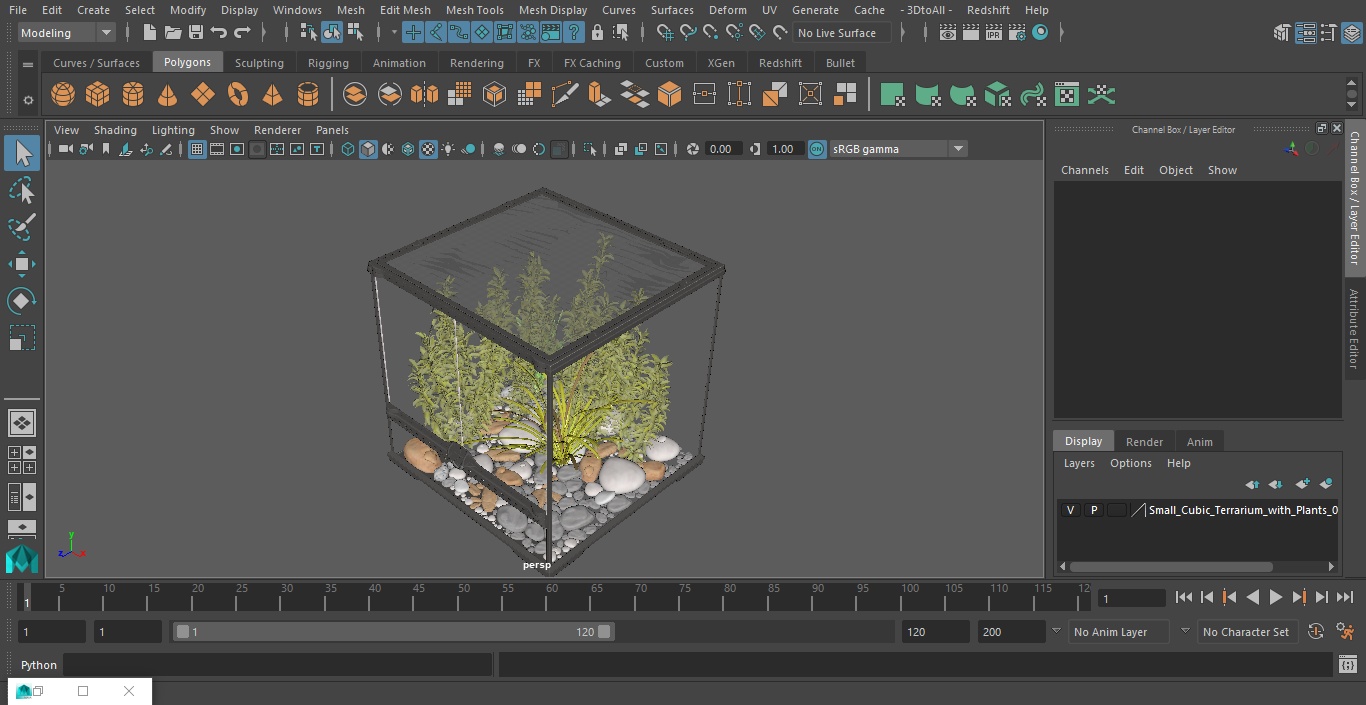
Task: Save the current scene
Action: pos(196,33)
